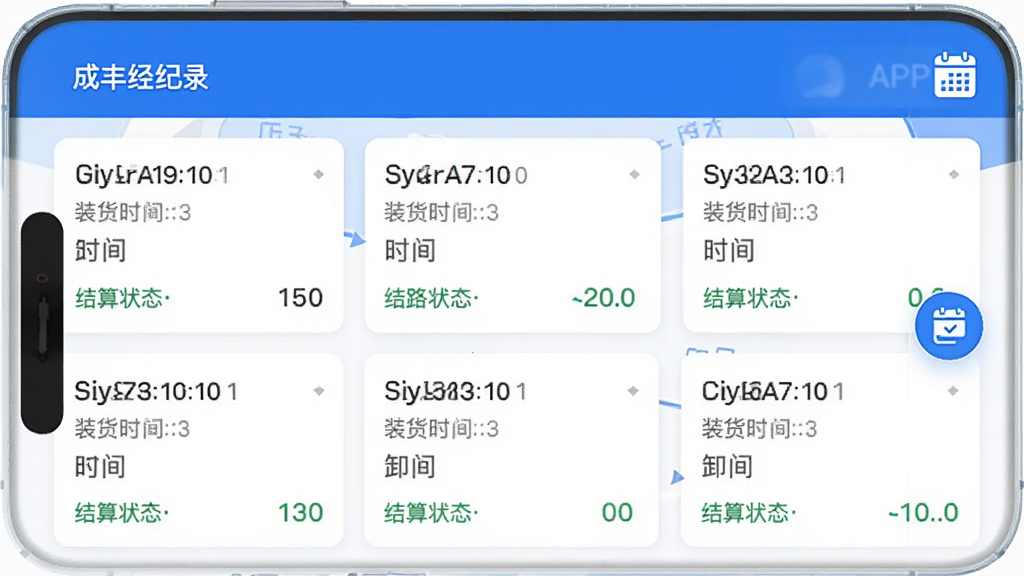Viewport: 1024px width, 576px height.
Task: Tap 结算状态 on CiyL6A7 card
Action: pos(749,513)
